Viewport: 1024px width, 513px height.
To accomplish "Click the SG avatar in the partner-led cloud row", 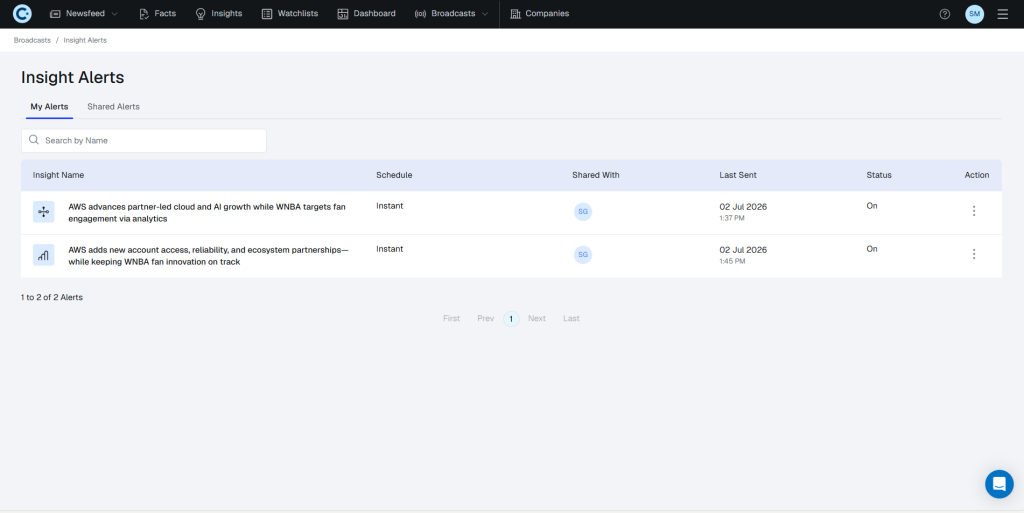I will tap(583, 211).
